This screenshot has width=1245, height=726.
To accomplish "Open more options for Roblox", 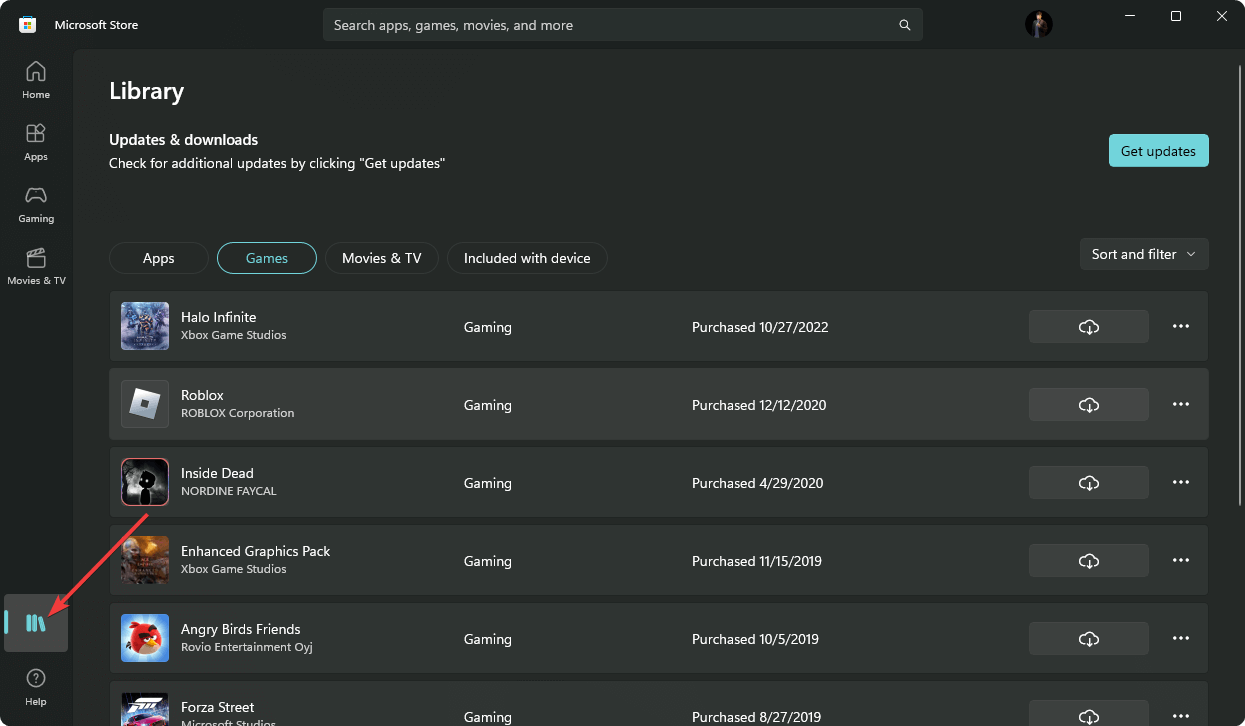I will tap(1181, 405).
